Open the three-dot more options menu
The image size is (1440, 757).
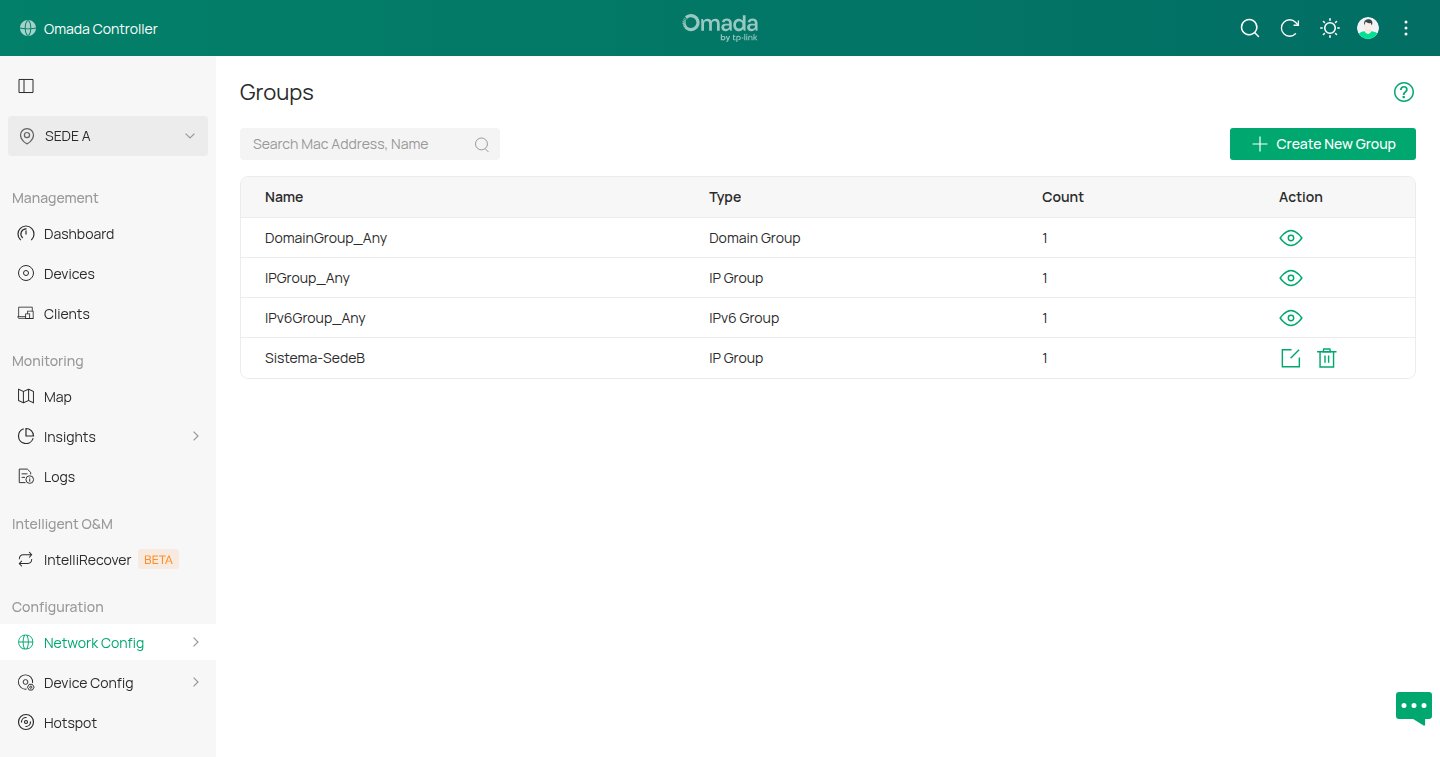1406,28
